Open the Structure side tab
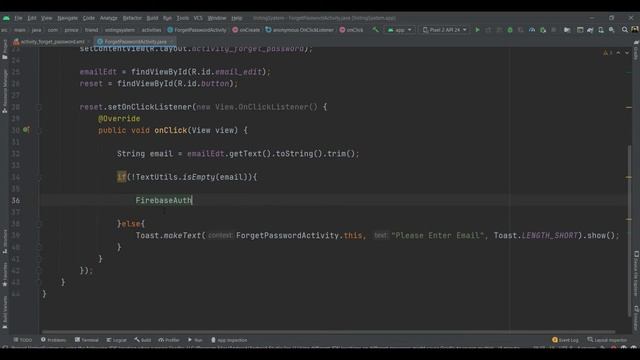Viewport: 640px width, 360px height. point(4,241)
